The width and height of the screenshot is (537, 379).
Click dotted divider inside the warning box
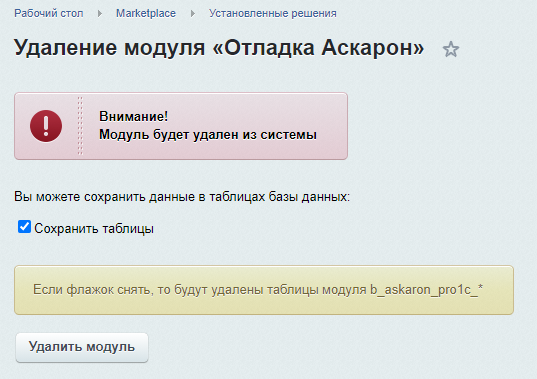coord(80,126)
